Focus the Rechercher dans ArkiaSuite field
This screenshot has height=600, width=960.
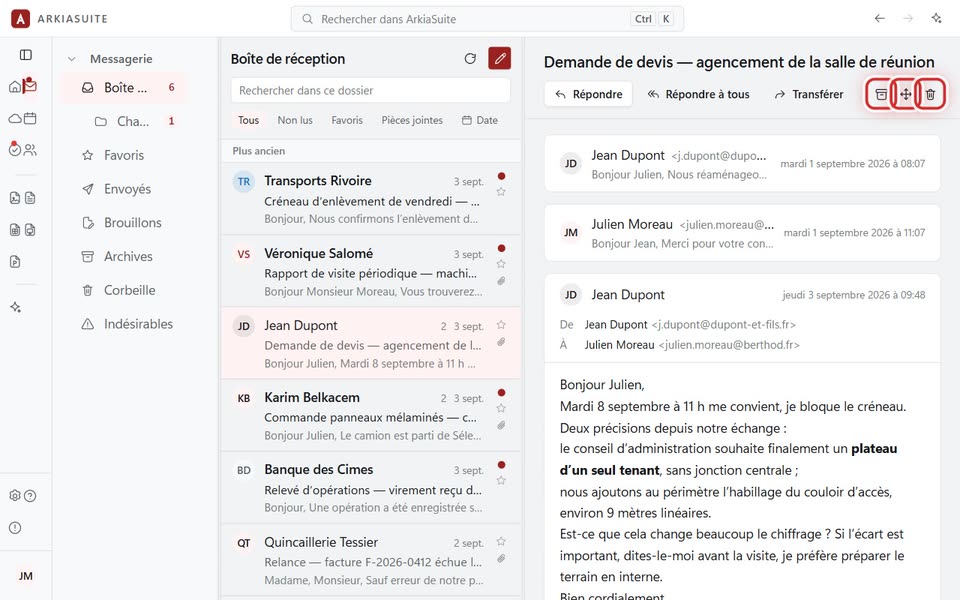[x=487, y=19]
